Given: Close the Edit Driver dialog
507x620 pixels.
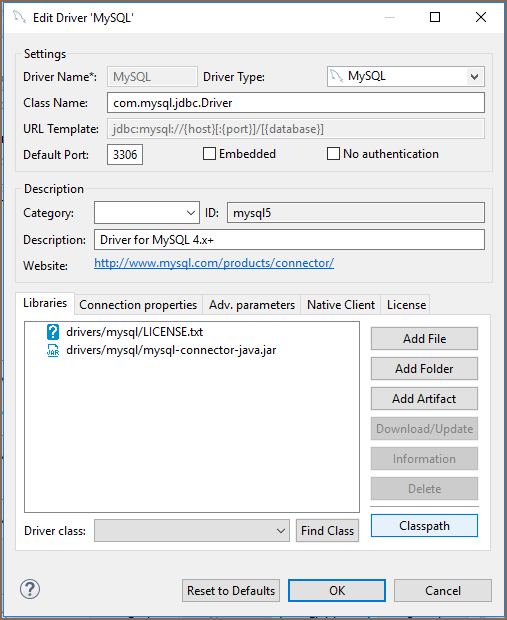Looking at the screenshot, I should [481, 17].
